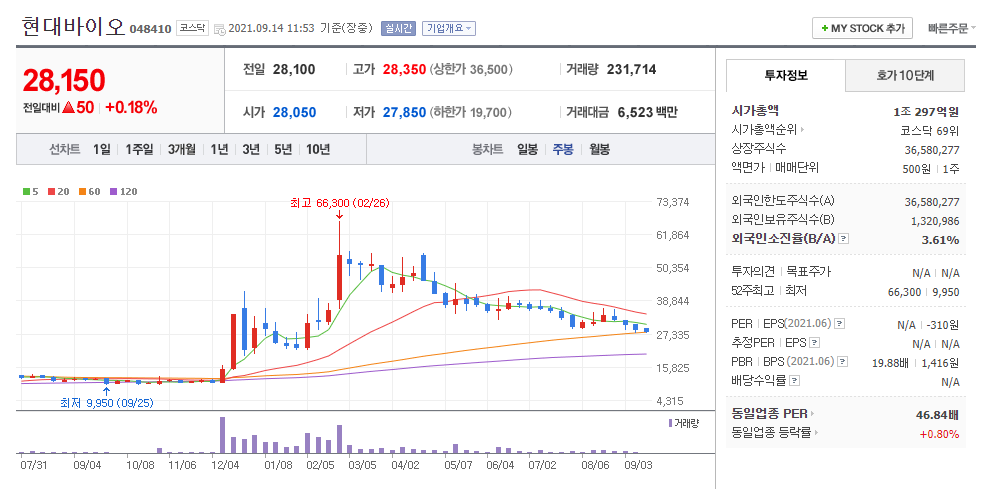Click the 현대바이오 stock name heading
The height and width of the screenshot is (489, 981).
coord(73,27)
